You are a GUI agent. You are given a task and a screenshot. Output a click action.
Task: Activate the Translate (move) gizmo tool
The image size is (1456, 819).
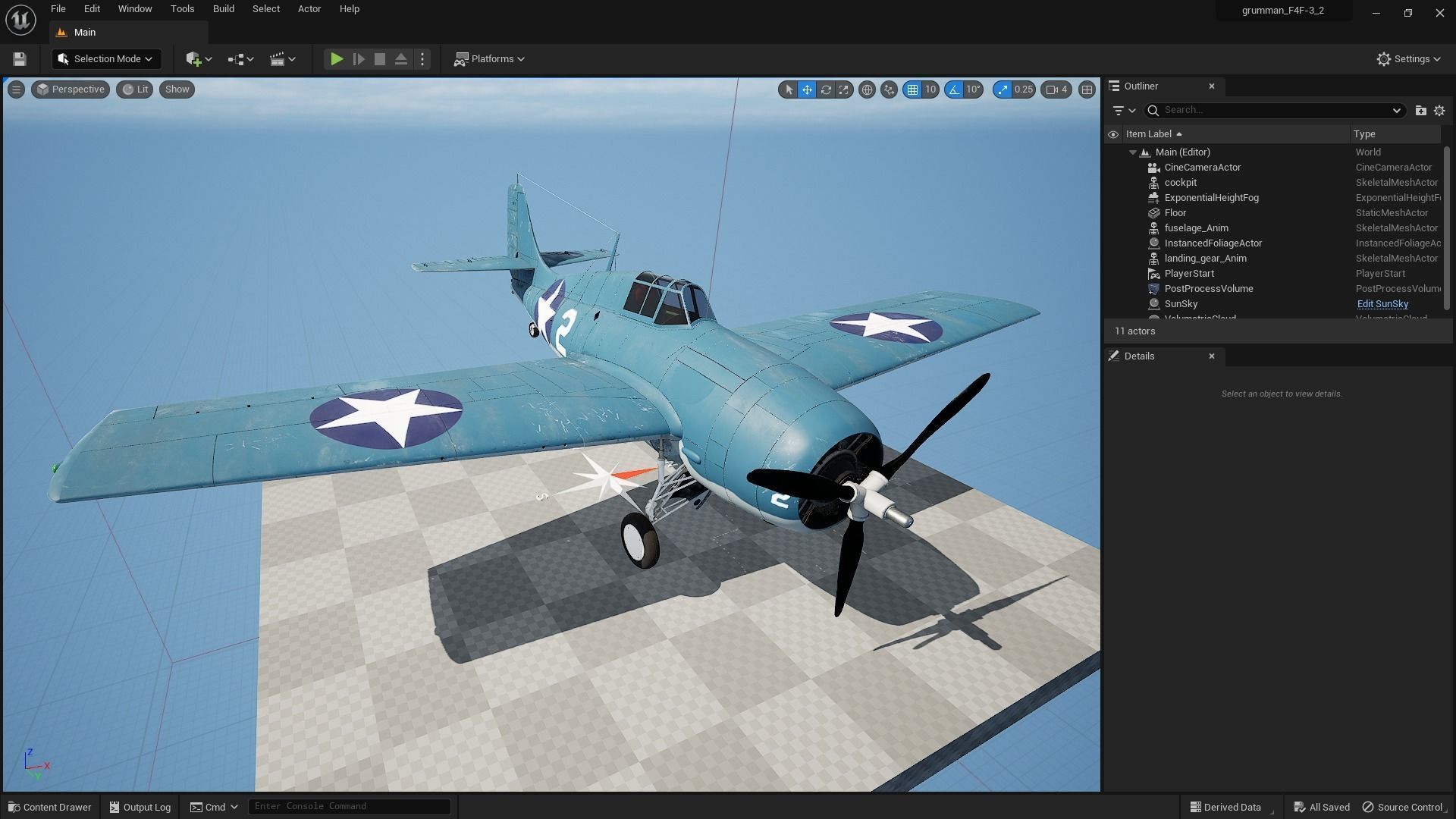807,89
